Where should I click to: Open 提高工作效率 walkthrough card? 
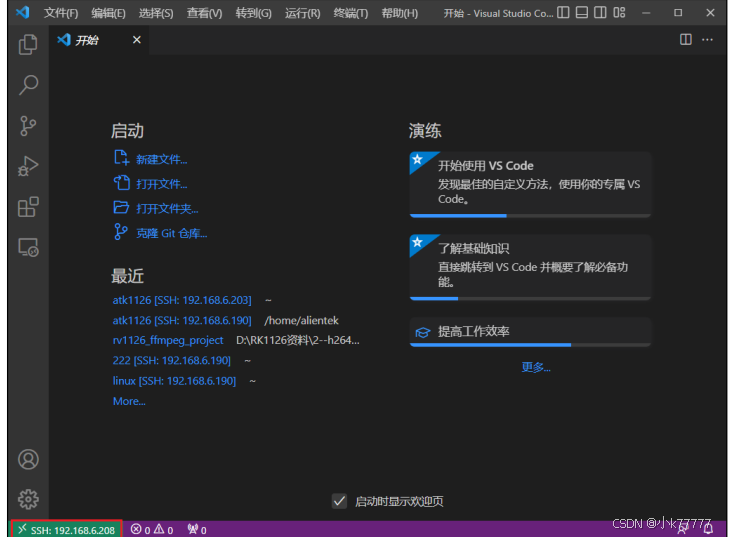point(530,332)
